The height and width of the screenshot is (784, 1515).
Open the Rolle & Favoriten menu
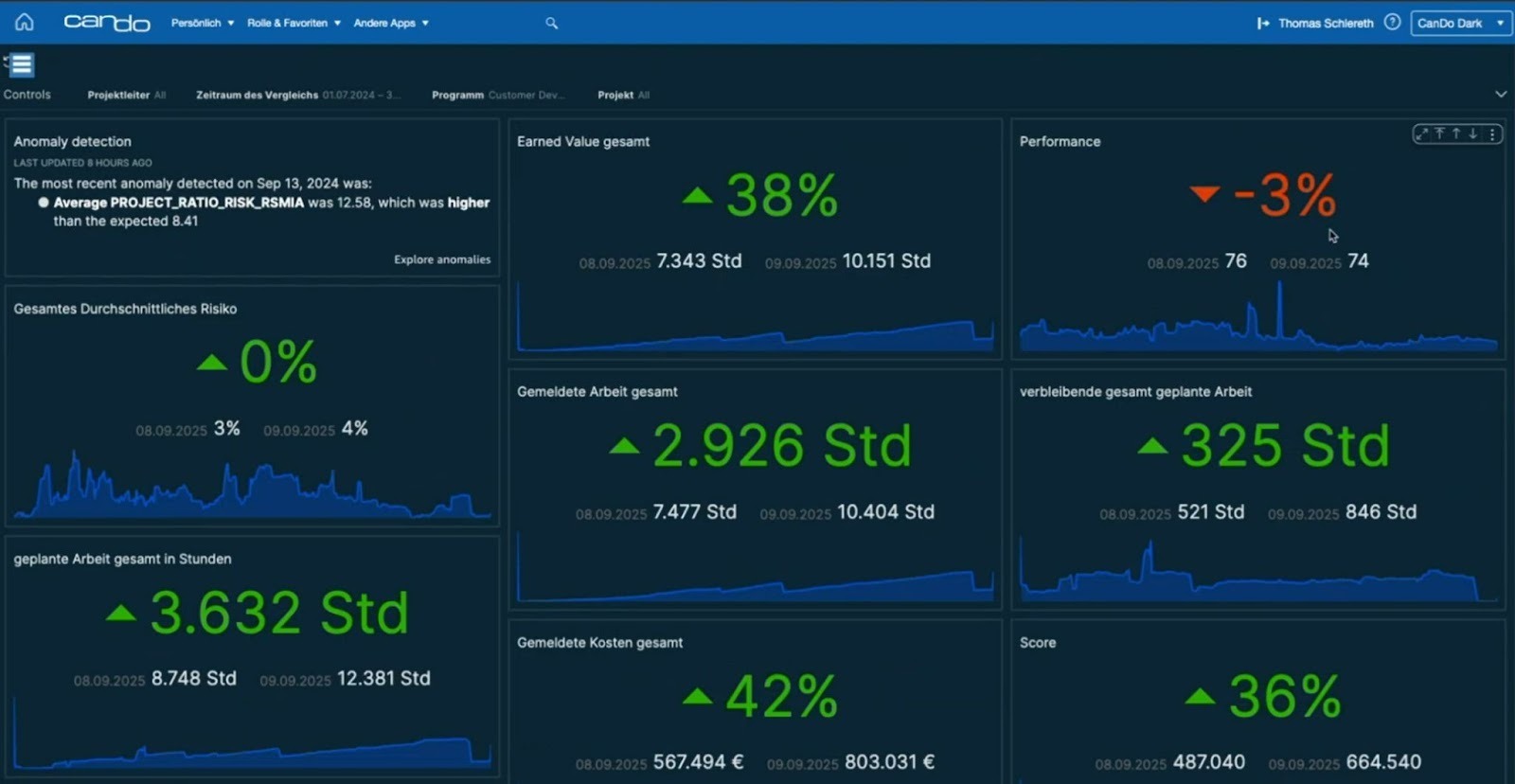coord(294,23)
